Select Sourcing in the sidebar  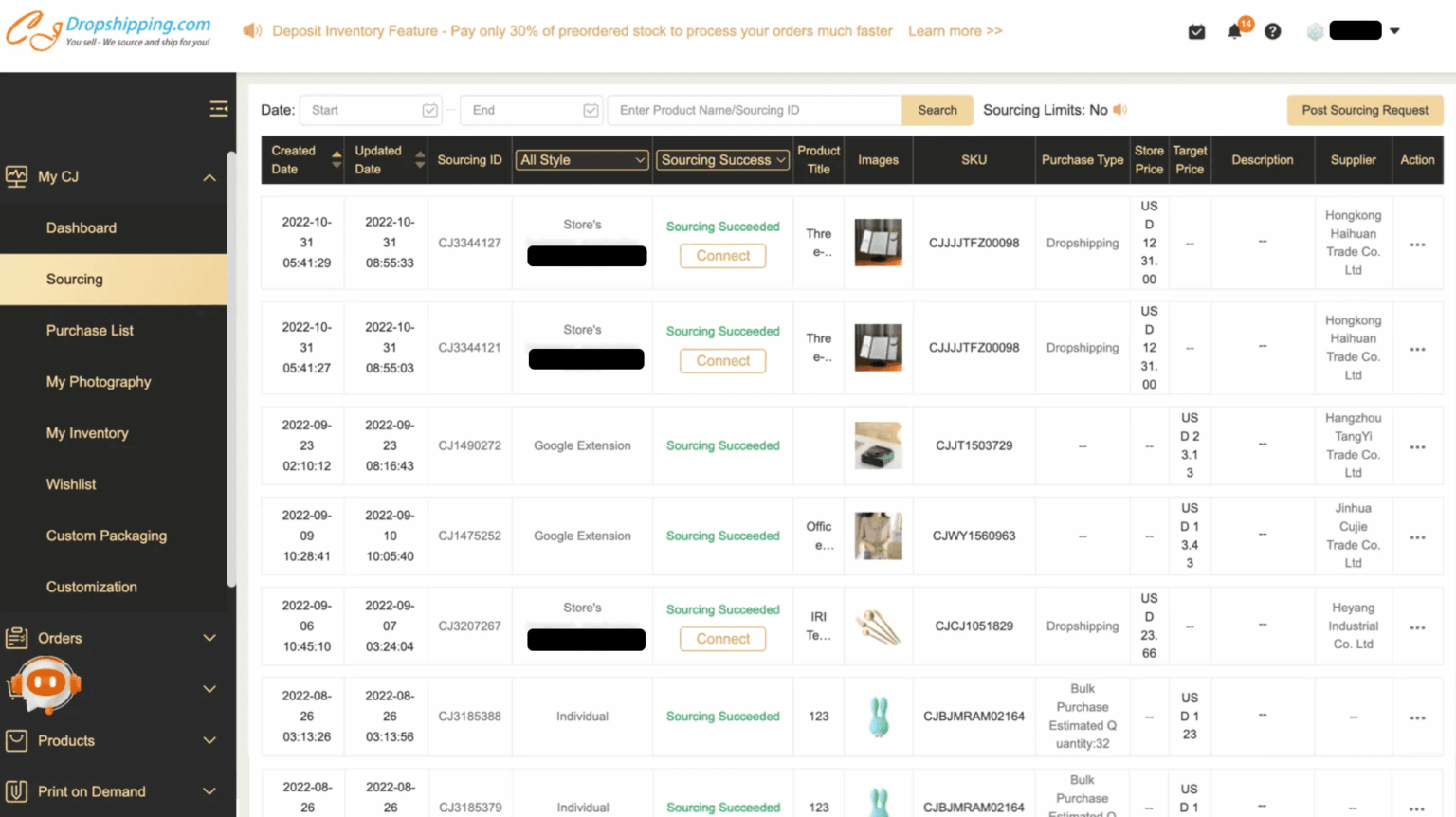[x=73, y=279]
